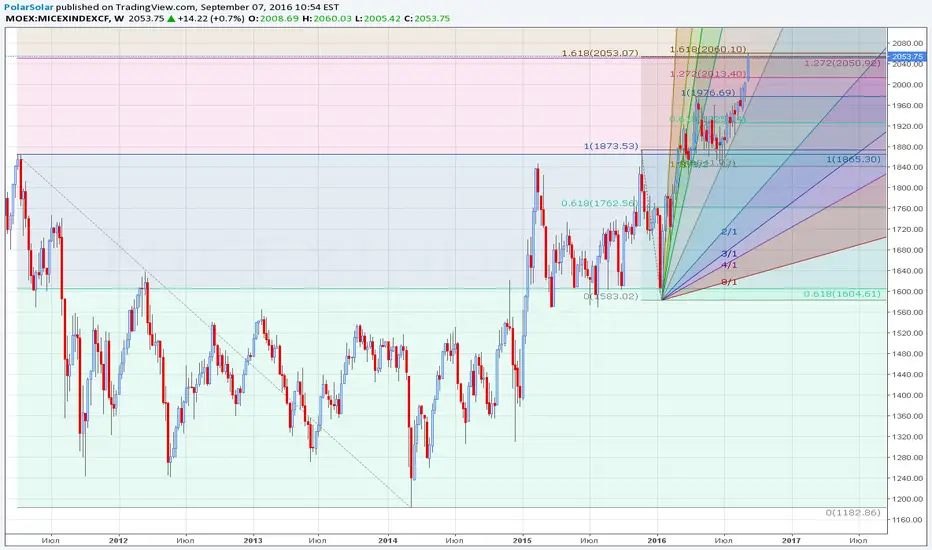Click the +14.22 (+0.7%) change value
The width and height of the screenshot is (932, 550).
click(x=211, y=18)
